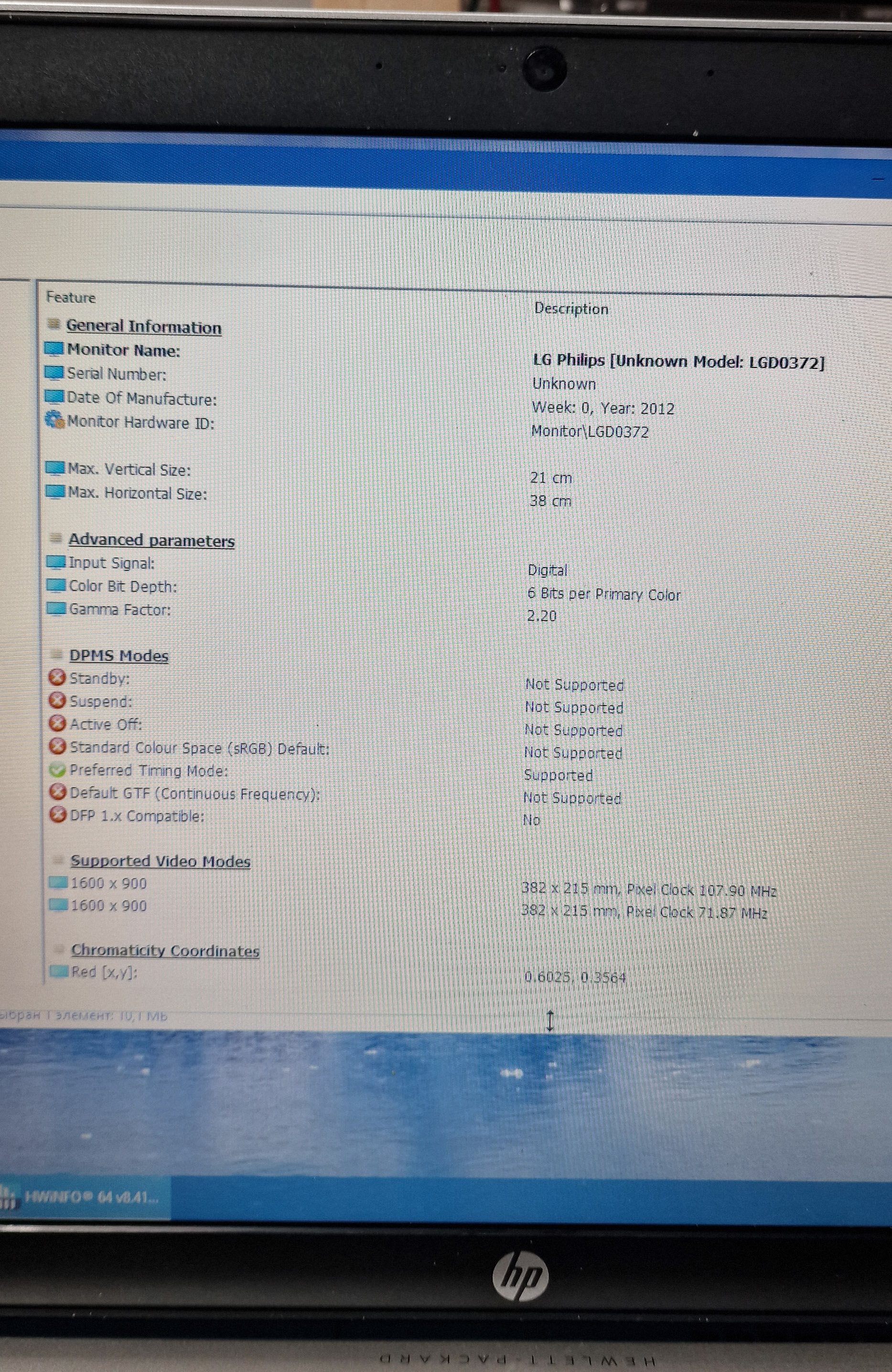
Task: Select the Supported Video Modes heading
Action: point(161,861)
